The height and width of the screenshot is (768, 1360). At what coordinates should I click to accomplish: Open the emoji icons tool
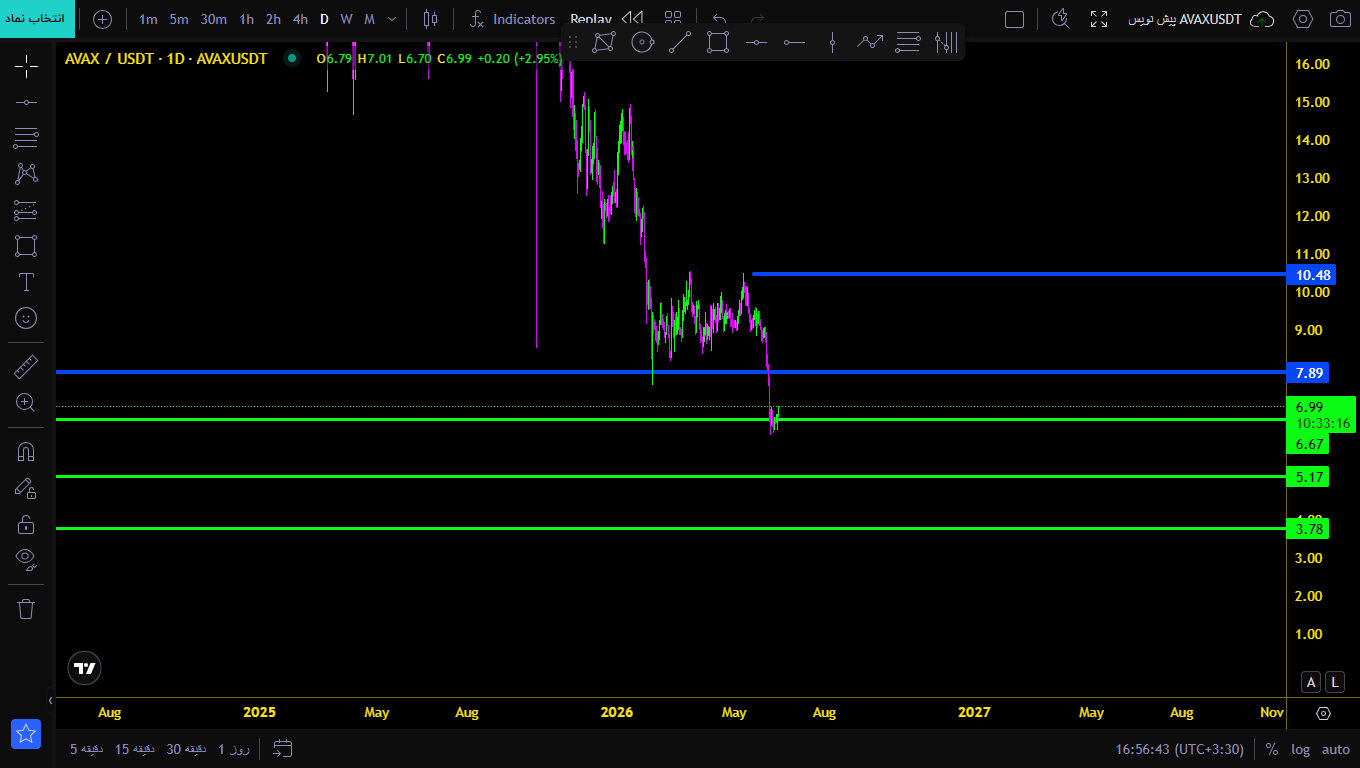click(x=26, y=318)
